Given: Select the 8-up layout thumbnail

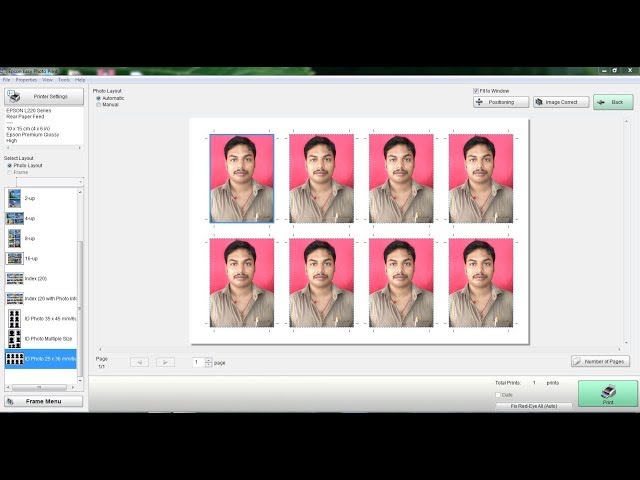Looking at the screenshot, I should coord(14,238).
